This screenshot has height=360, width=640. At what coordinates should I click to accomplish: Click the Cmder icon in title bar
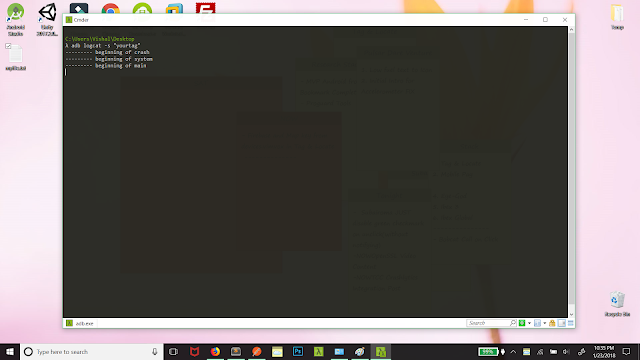(x=69, y=20)
